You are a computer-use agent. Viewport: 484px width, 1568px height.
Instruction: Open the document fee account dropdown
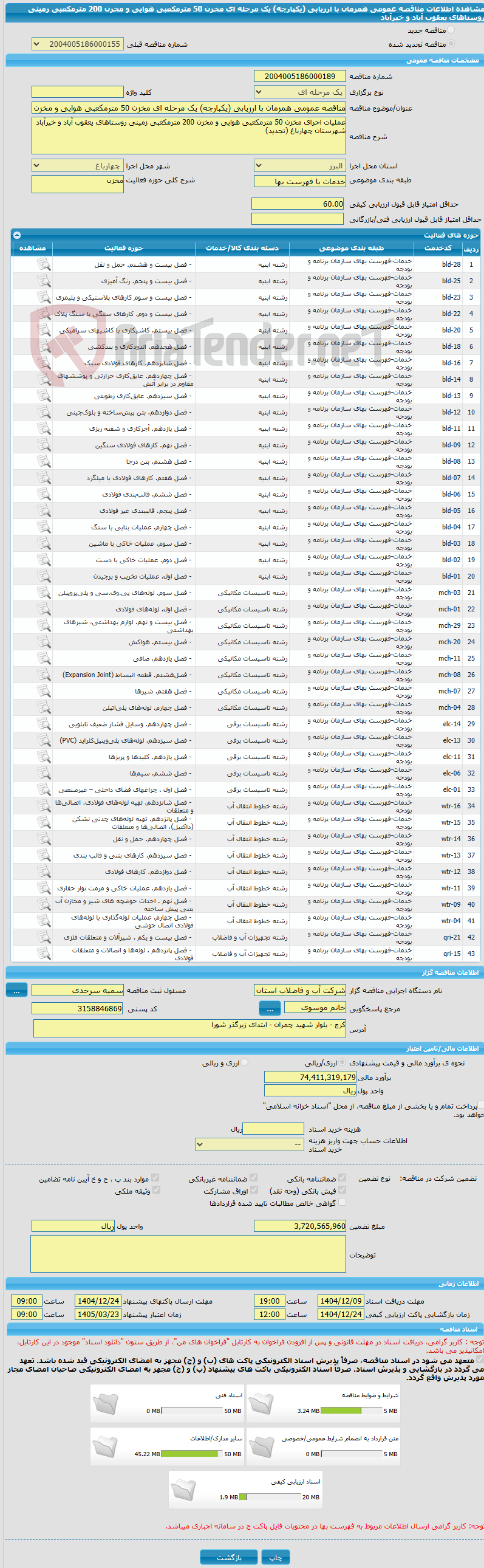[x=250, y=1144]
